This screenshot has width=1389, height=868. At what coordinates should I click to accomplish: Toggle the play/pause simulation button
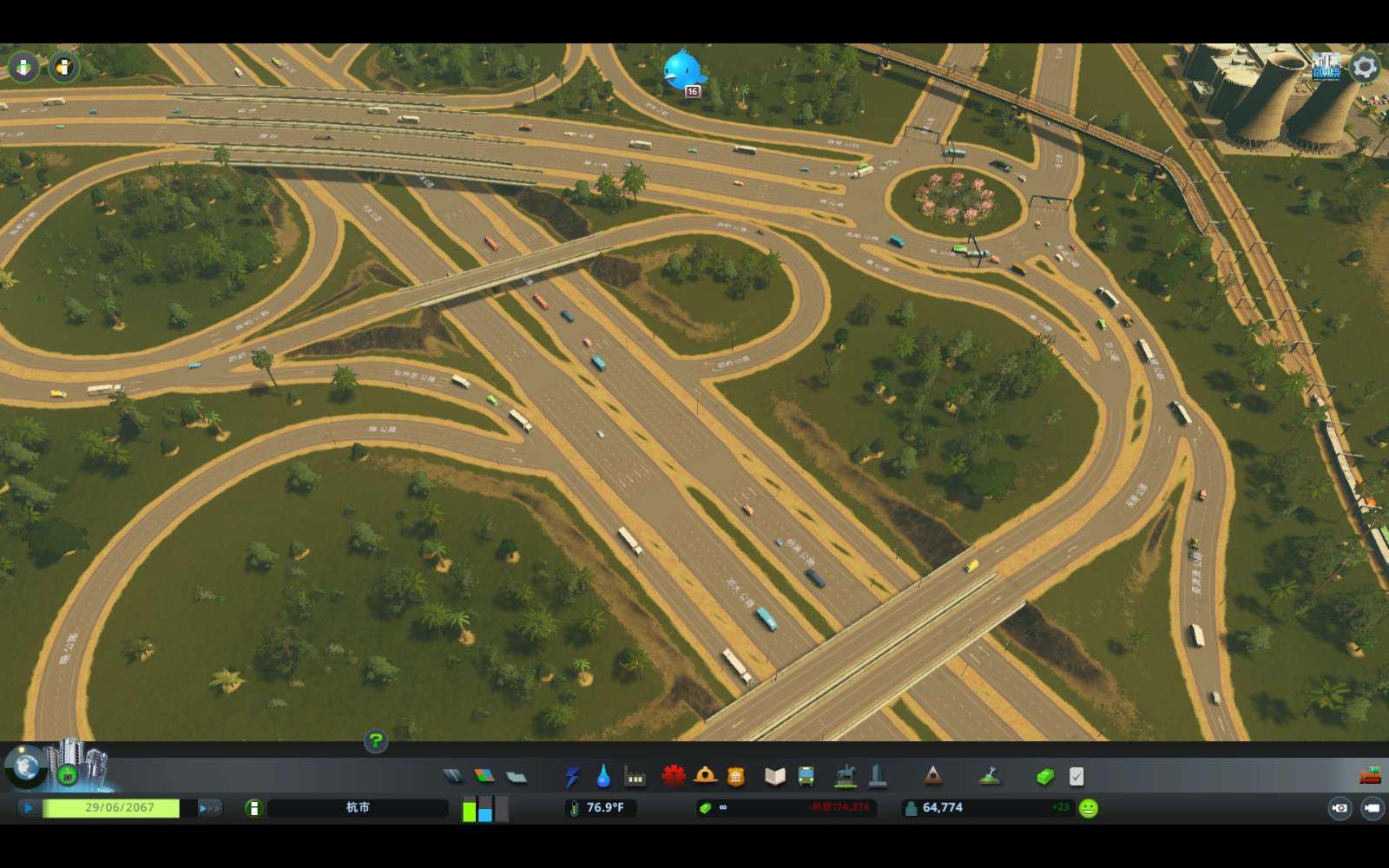pos(29,808)
